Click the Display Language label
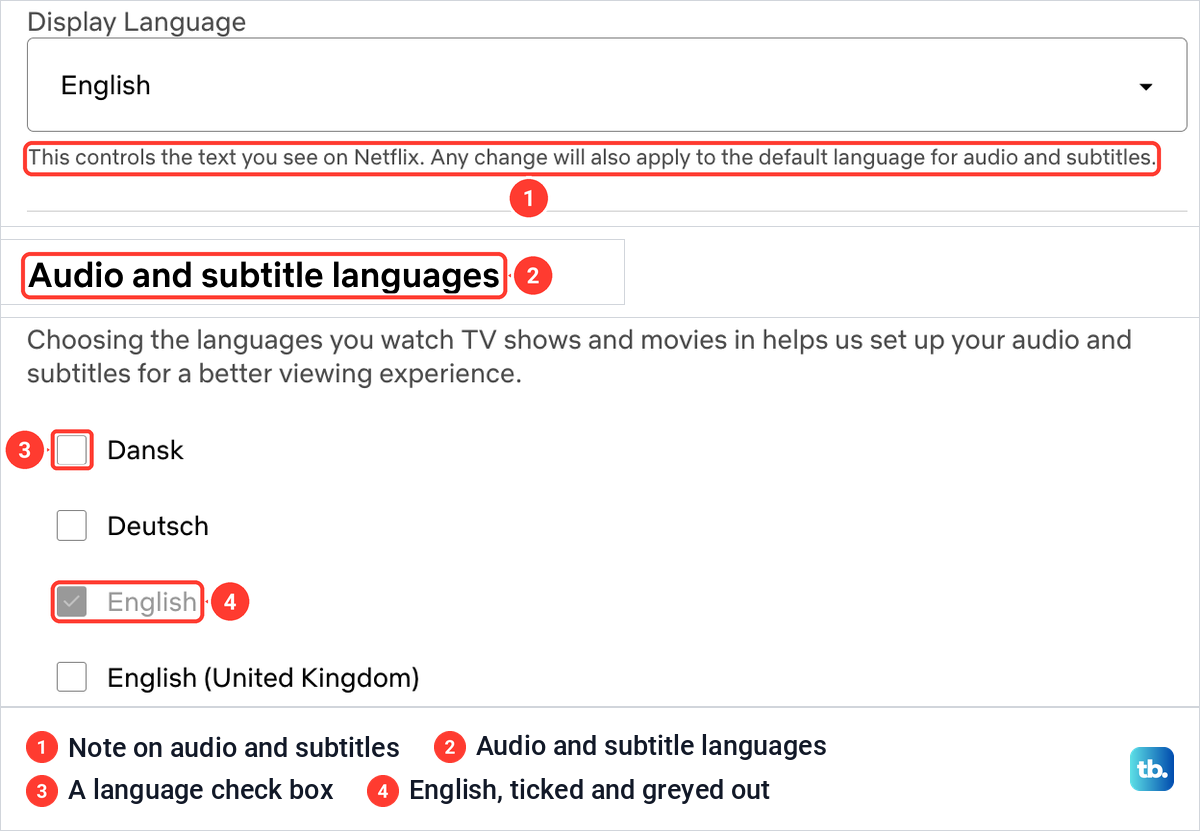 pyautogui.click(x=136, y=21)
